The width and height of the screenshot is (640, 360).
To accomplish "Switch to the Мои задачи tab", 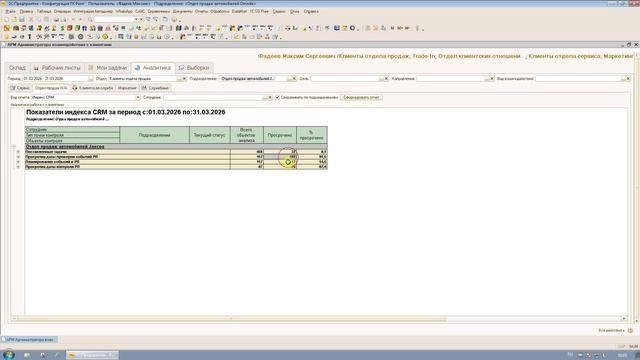I will click(108, 68).
